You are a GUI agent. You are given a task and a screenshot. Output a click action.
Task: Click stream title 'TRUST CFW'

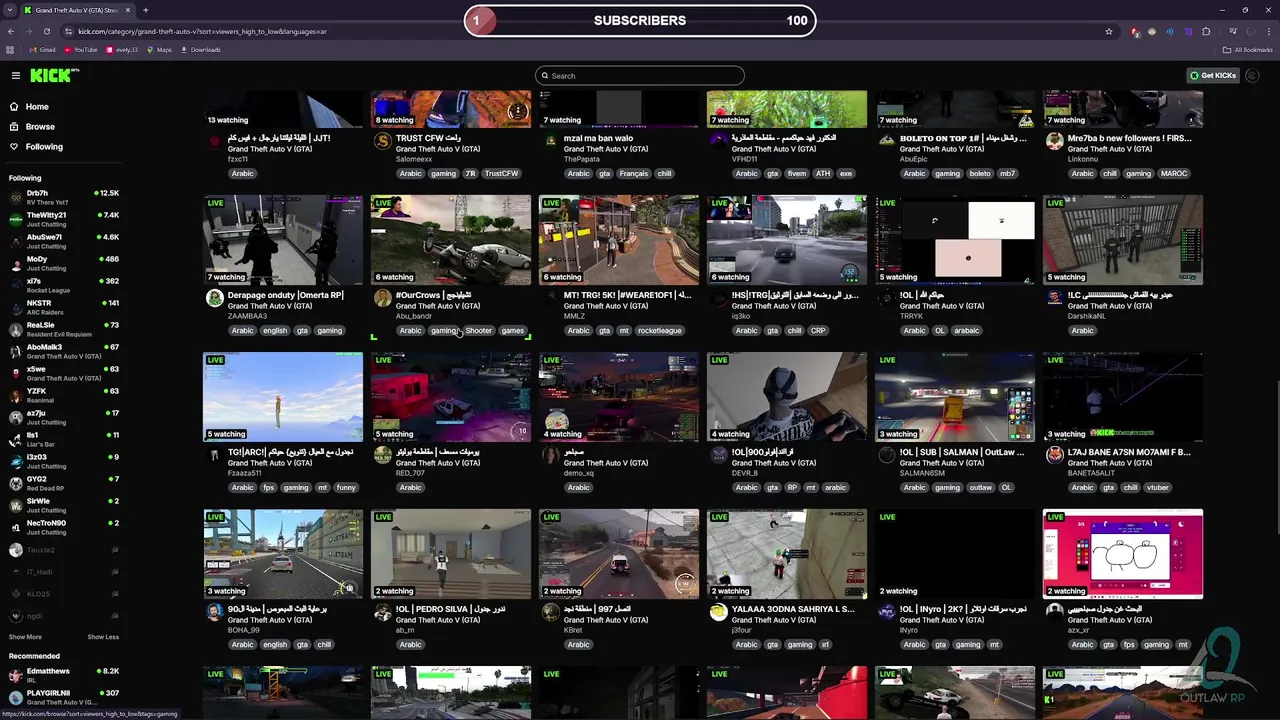tap(428, 138)
